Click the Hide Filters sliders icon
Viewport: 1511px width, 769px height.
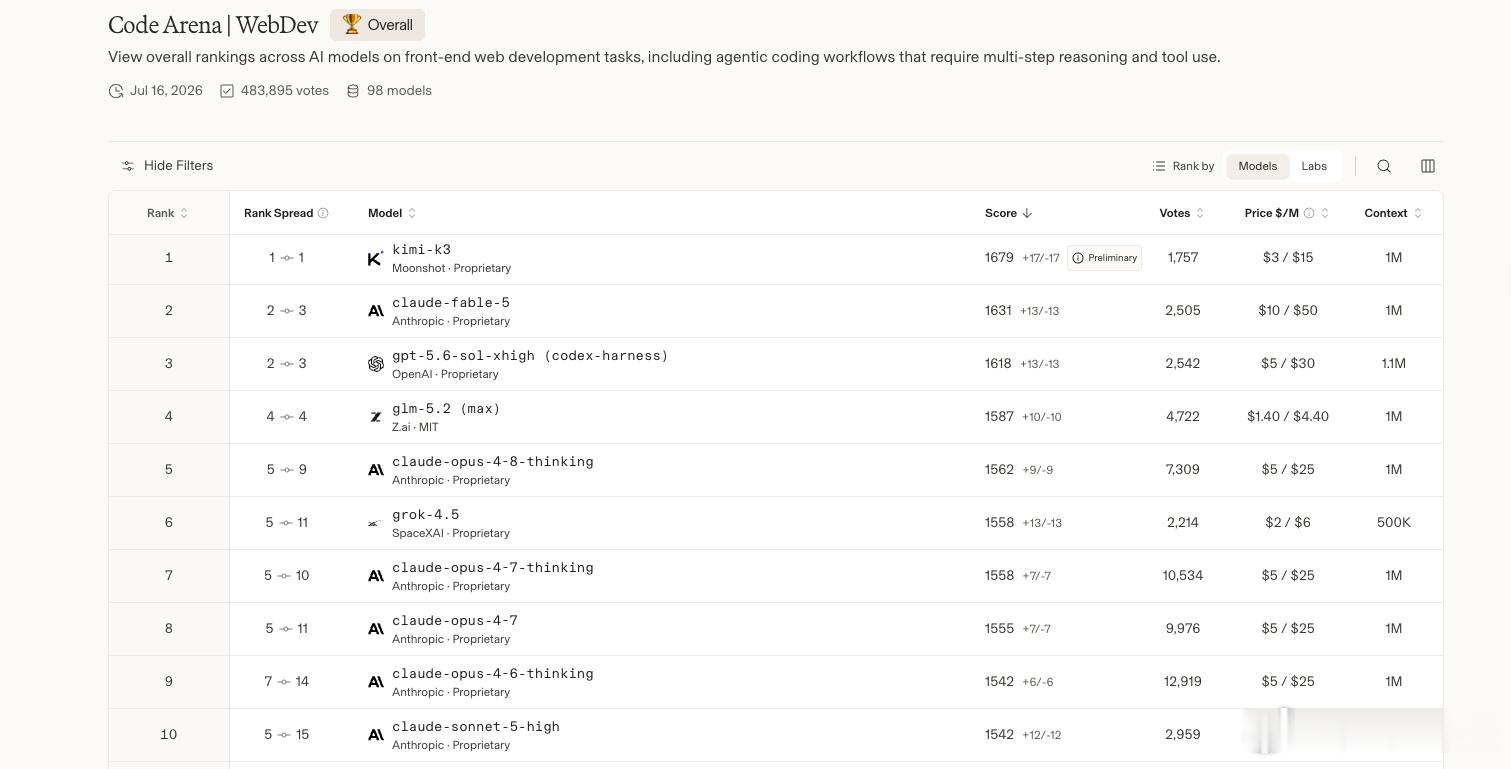(x=128, y=166)
